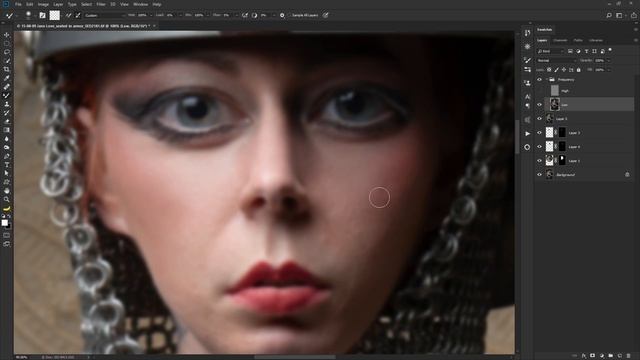Open the current brush load swatch dropdown
640x360 pixels.
tap(63, 15)
